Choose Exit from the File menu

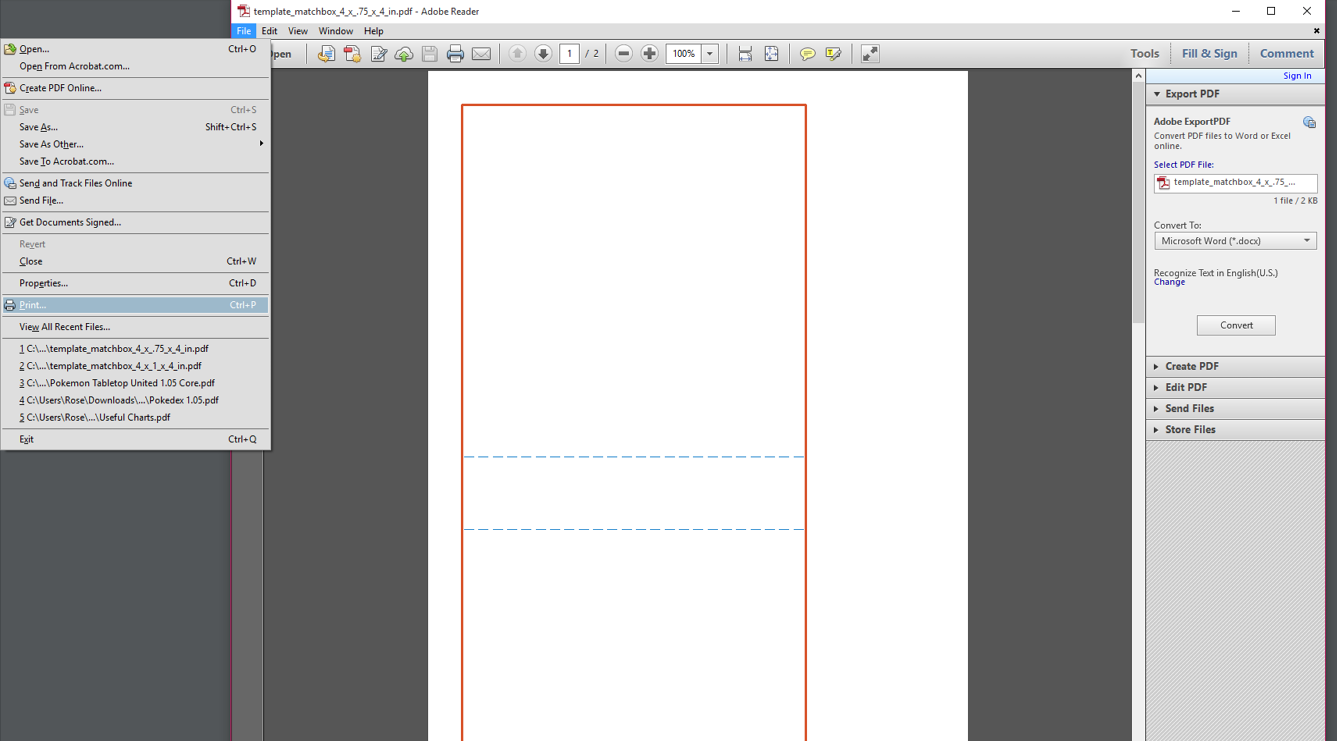(135, 439)
